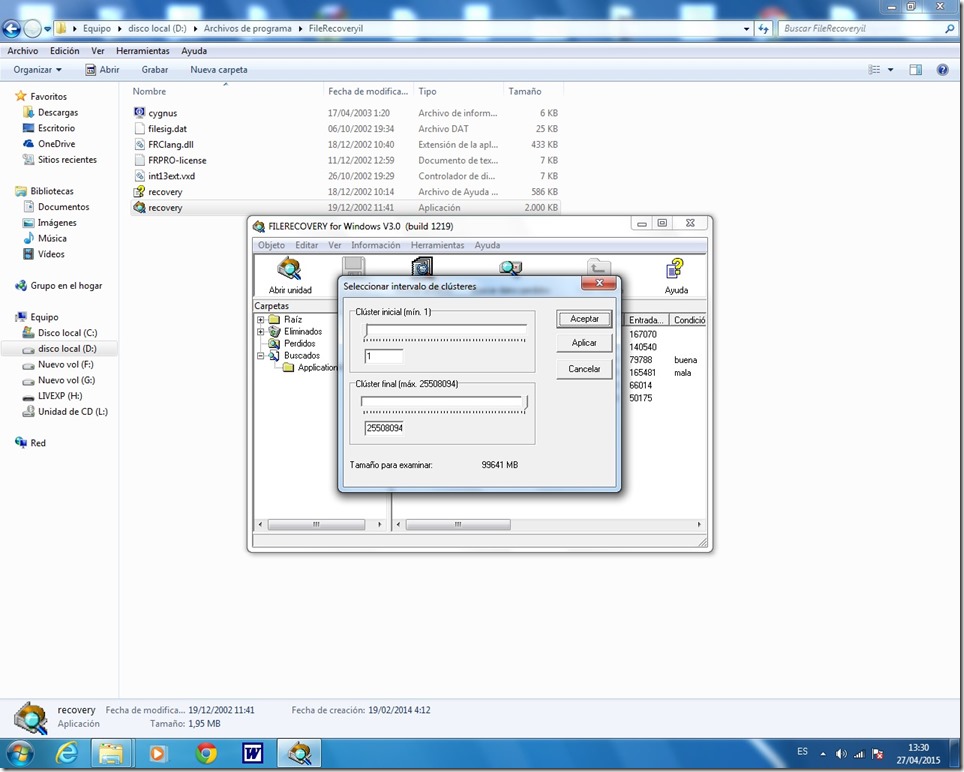Click the Explorer back navigation arrow
The image size is (964, 772).
[x=12, y=28]
